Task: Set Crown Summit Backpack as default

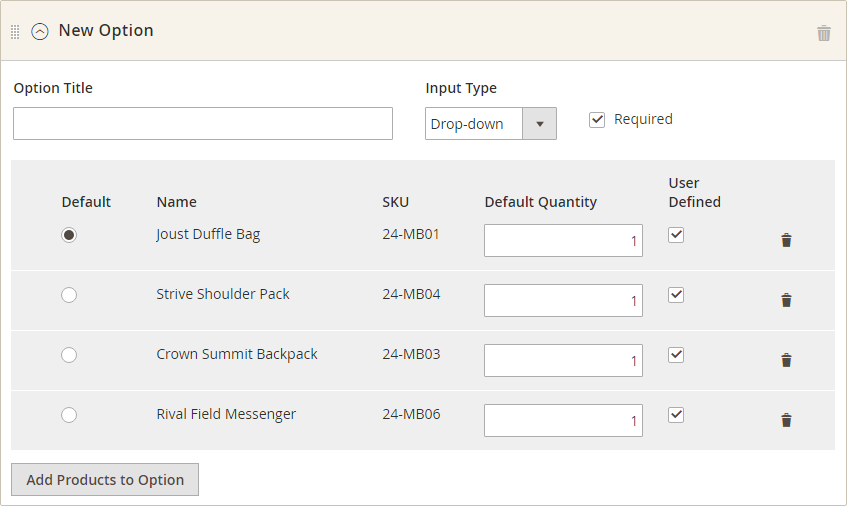Action: pyautogui.click(x=69, y=355)
